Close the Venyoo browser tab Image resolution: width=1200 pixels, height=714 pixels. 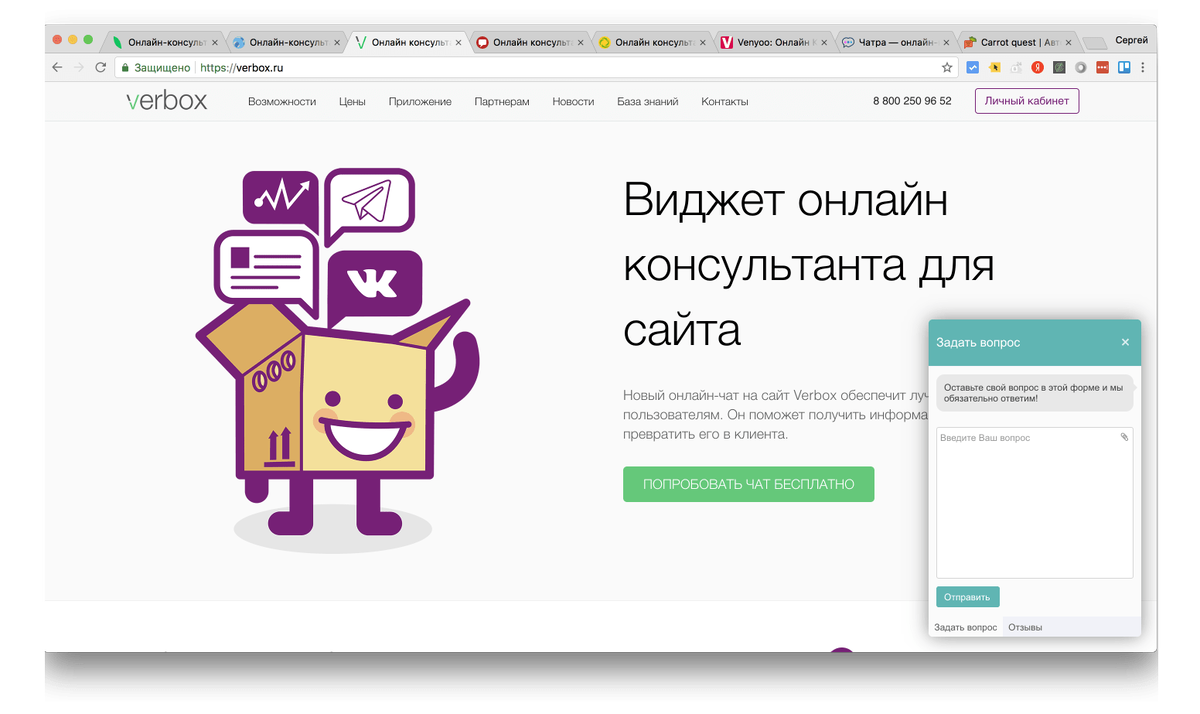click(x=824, y=43)
